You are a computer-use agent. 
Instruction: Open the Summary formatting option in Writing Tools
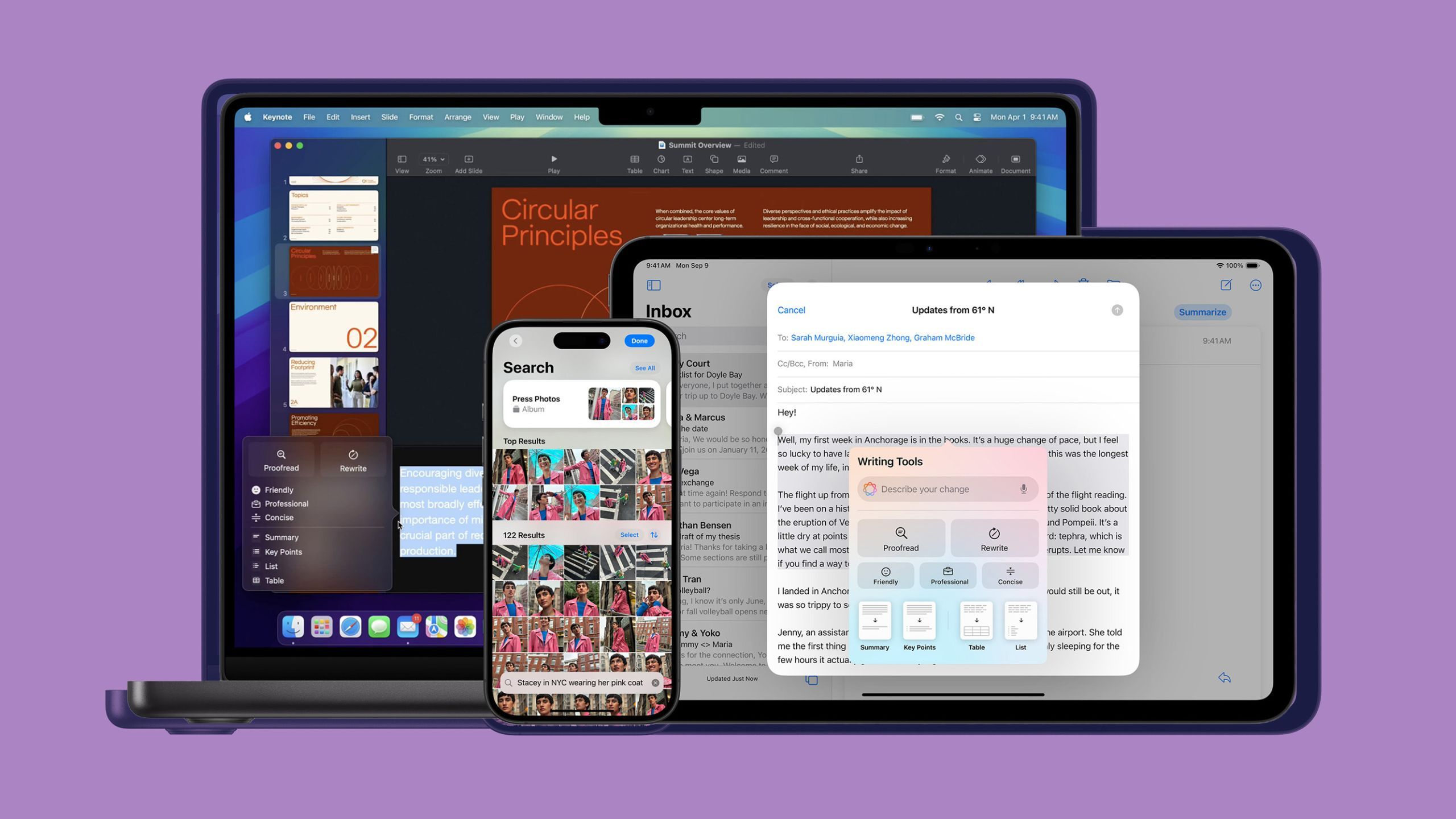click(874, 624)
